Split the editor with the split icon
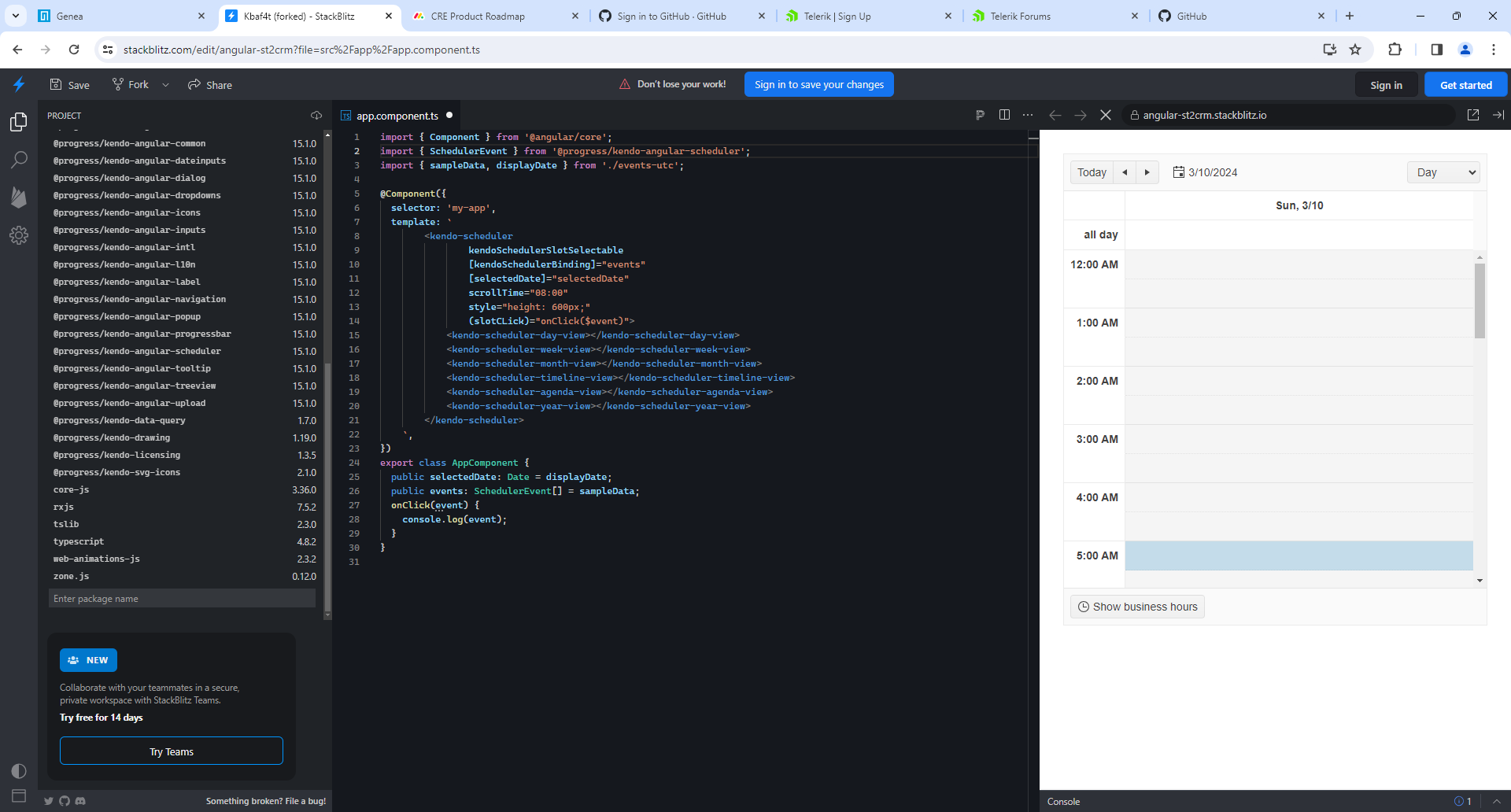 tap(1004, 115)
